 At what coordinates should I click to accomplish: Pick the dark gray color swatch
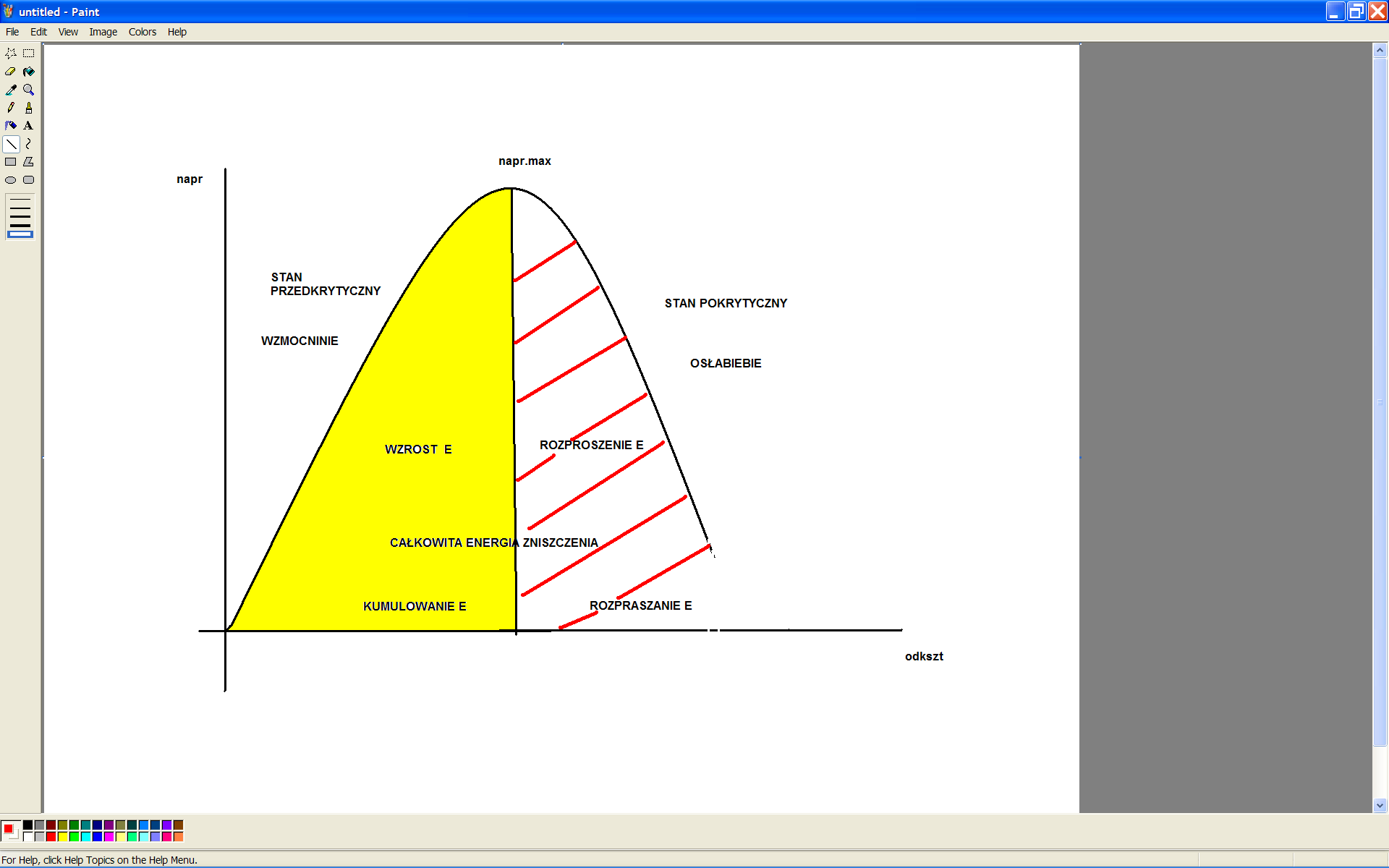(39, 825)
